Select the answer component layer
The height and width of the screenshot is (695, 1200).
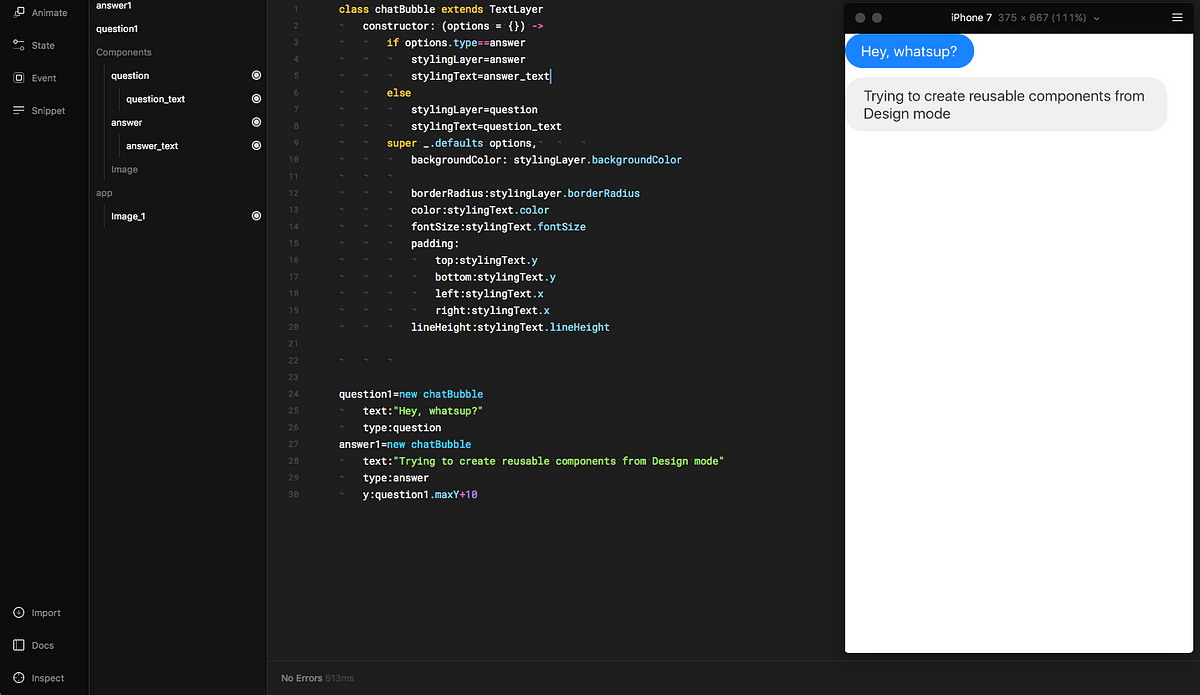(127, 122)
